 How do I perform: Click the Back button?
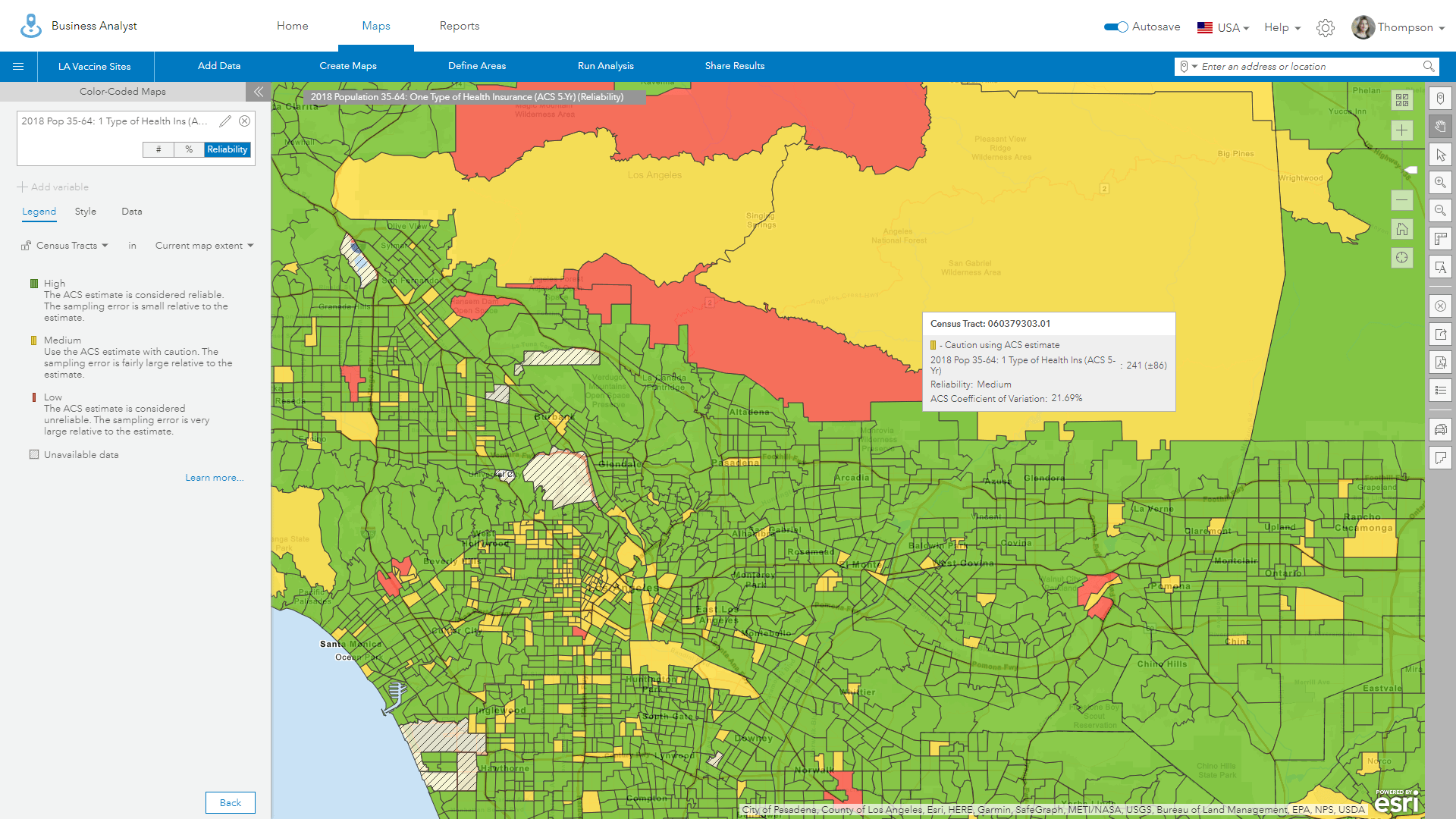pyautogui.click(x=230, y=802)
